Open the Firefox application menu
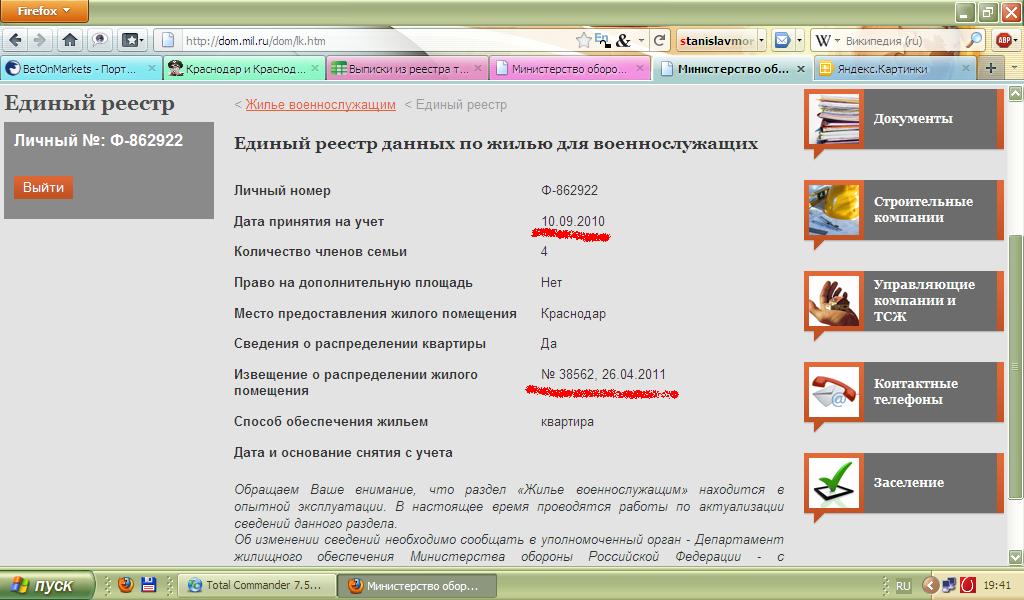The image size is (1024, 600). pos(44,11)
